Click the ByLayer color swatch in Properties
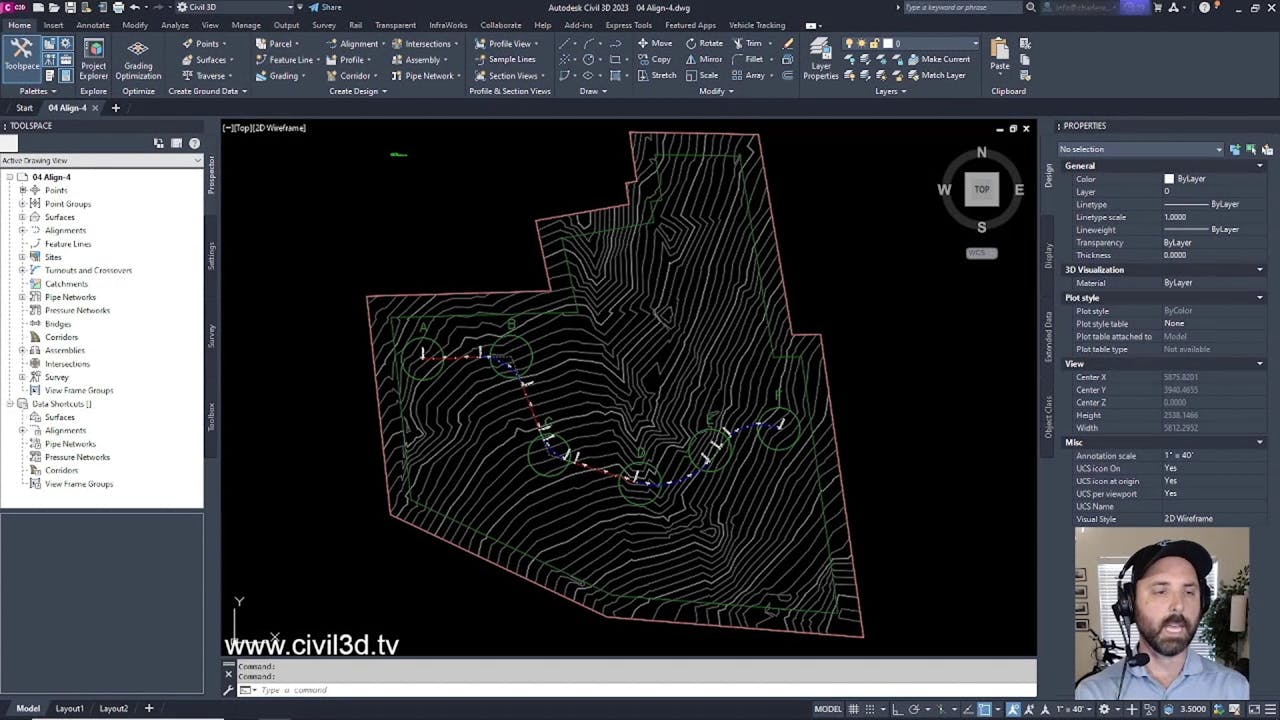Image resolution: width=1280 pixels, height=720 pixels. (1169, 178)
